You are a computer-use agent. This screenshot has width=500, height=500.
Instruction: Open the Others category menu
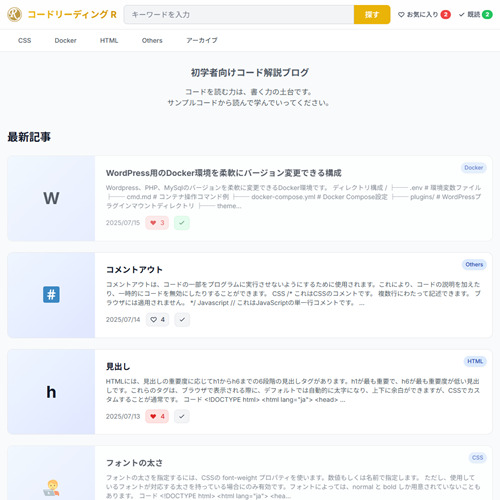(152, 40)
